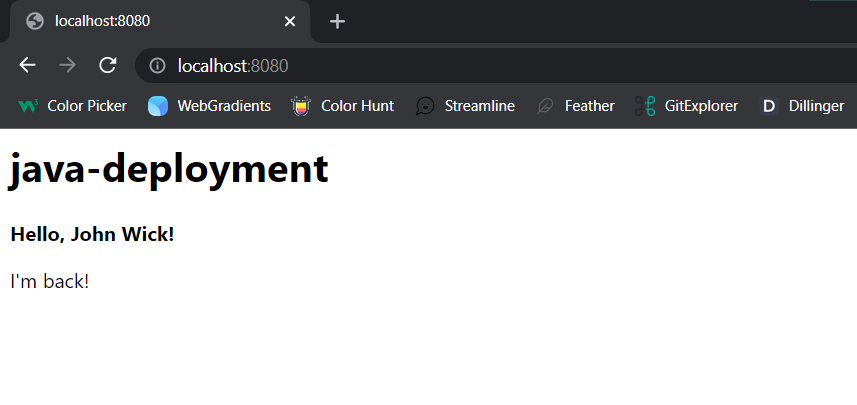This screenshot has height=405, width=857.
Task: Reload the localhost page
Action: click(x=107, y=66)
